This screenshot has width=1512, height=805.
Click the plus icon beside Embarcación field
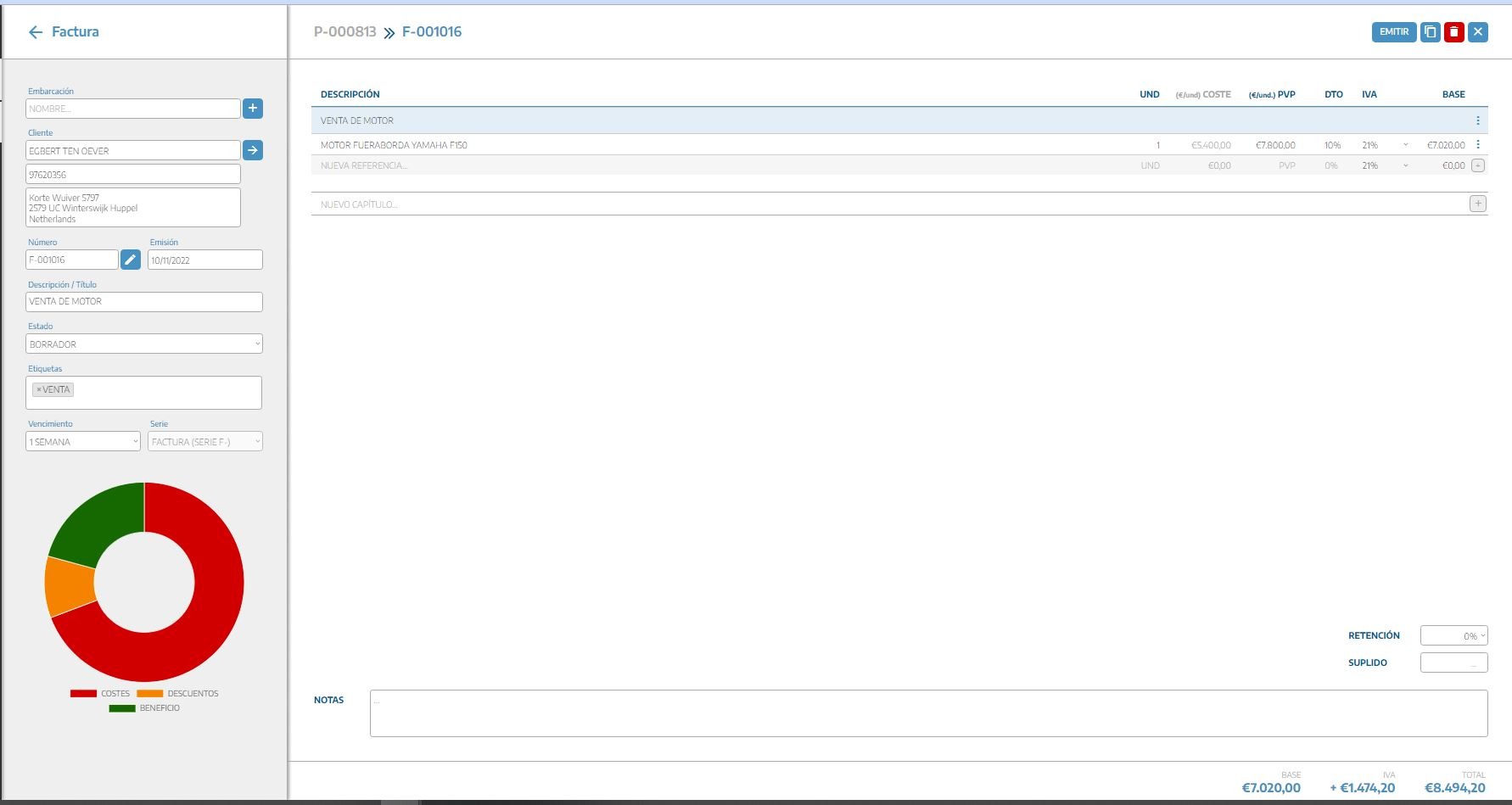pyautogui.click(x=253, y=109)
